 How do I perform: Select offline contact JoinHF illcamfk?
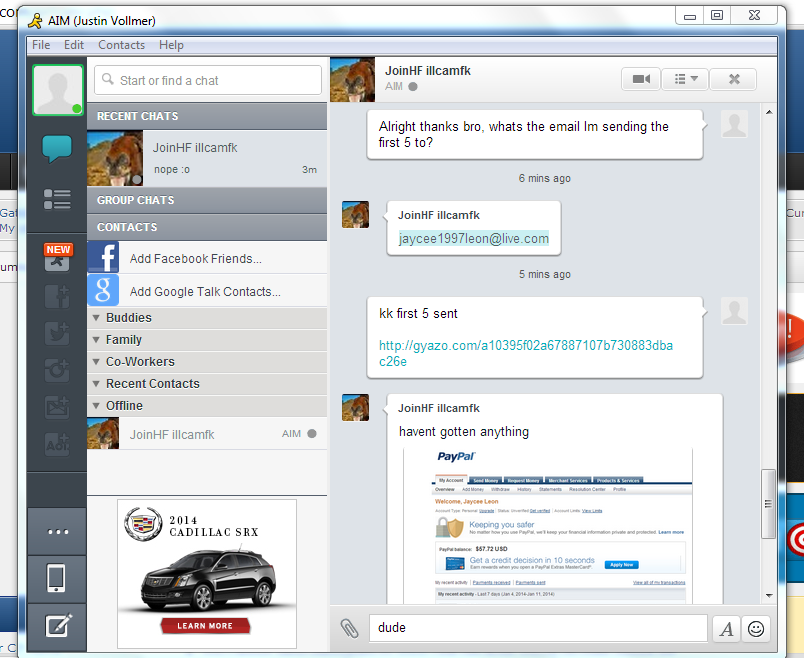tap(207, 434)
